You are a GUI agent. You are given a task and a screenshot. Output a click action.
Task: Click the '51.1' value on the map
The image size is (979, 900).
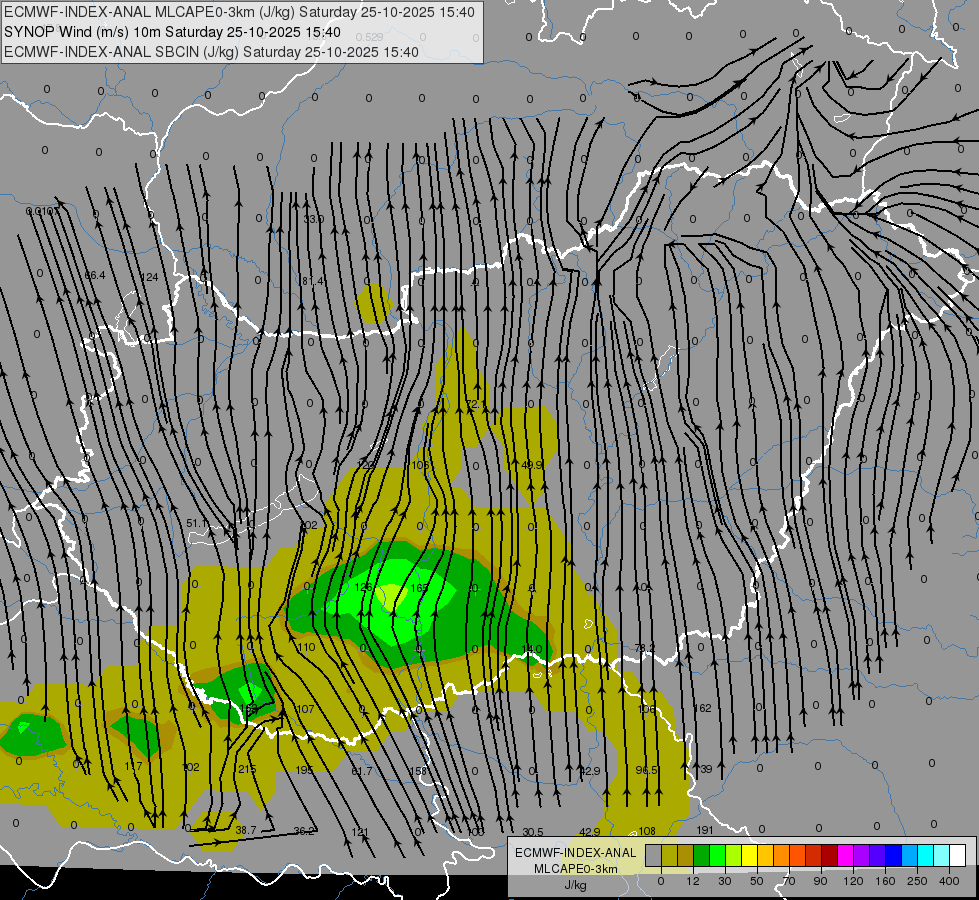coord(197,523)
